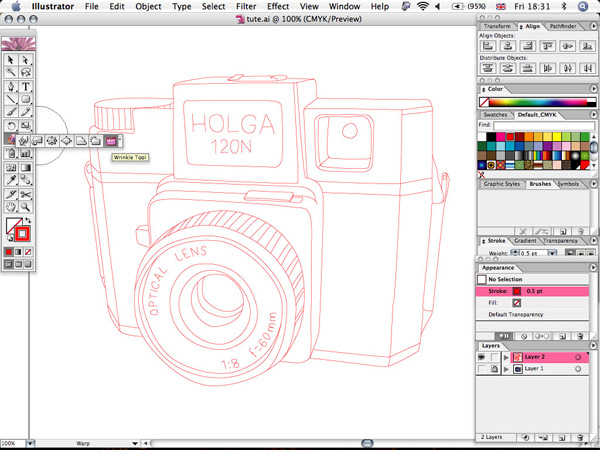Pick the Twirl tool in the flyout
600x450 pixels.
pyautogui.click(x=38, y=141)
